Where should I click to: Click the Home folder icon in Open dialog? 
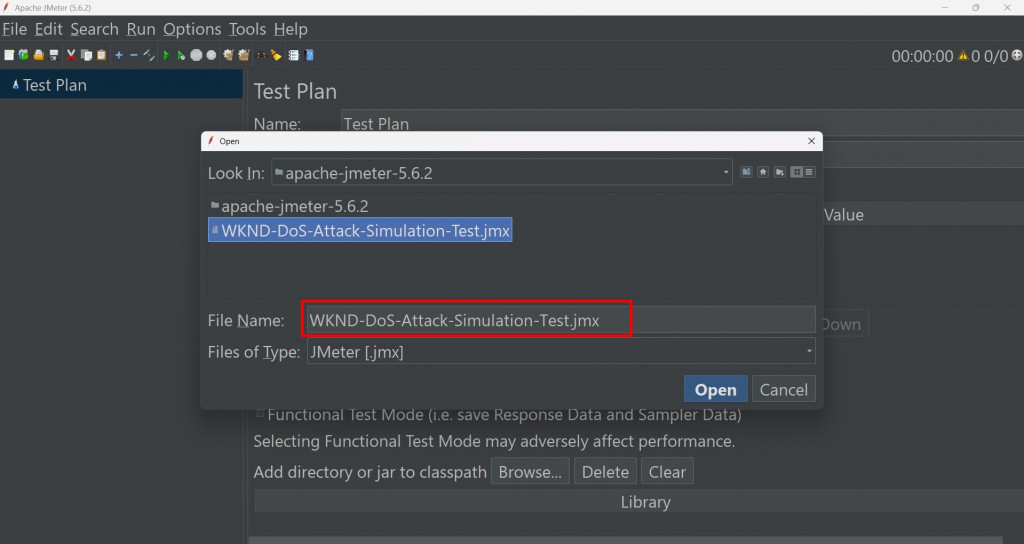763,172
